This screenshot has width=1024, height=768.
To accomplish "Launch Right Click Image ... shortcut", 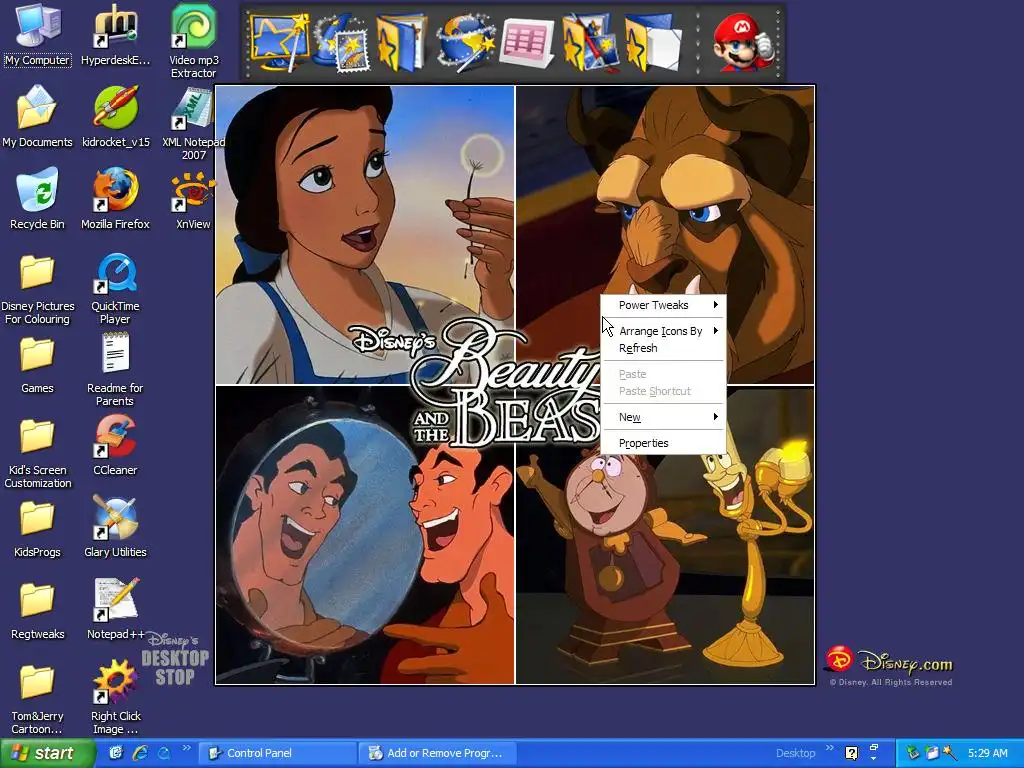I will pyautogui.click(x=116, y=698).
